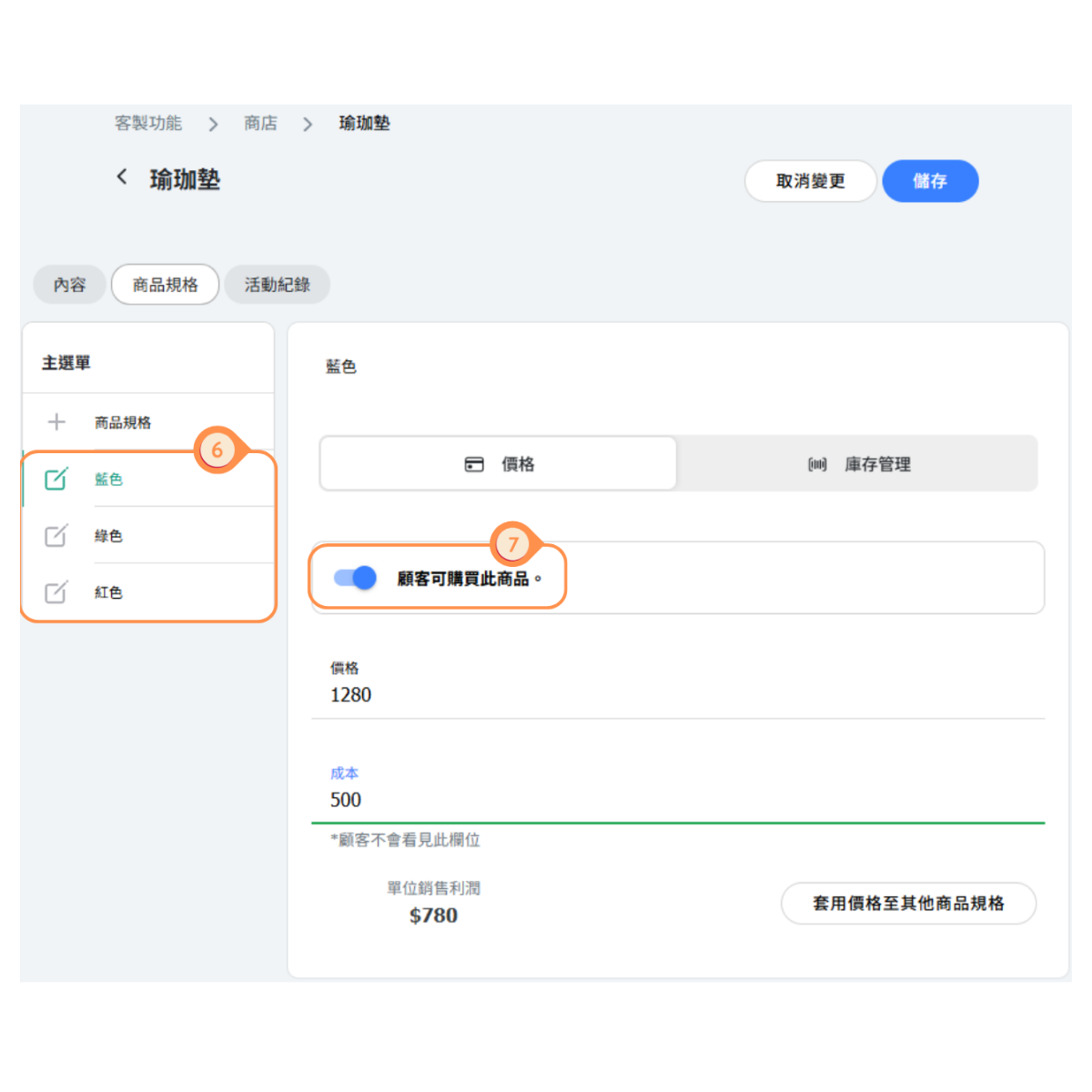The width and height of the screenshot is (1092, 1092).
Task: Click 套用價格至其他商品規格 button
Action: click(x=908, y=904)
